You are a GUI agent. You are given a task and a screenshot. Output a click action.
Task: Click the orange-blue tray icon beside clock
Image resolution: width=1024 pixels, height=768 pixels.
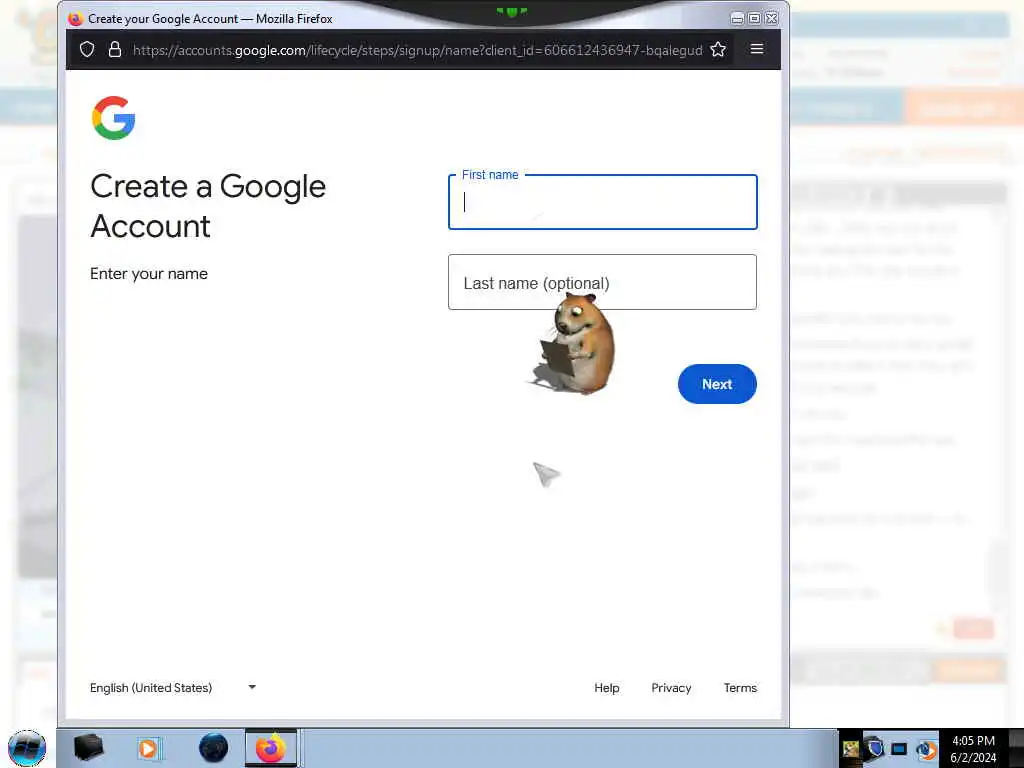(x=926, y=749)
